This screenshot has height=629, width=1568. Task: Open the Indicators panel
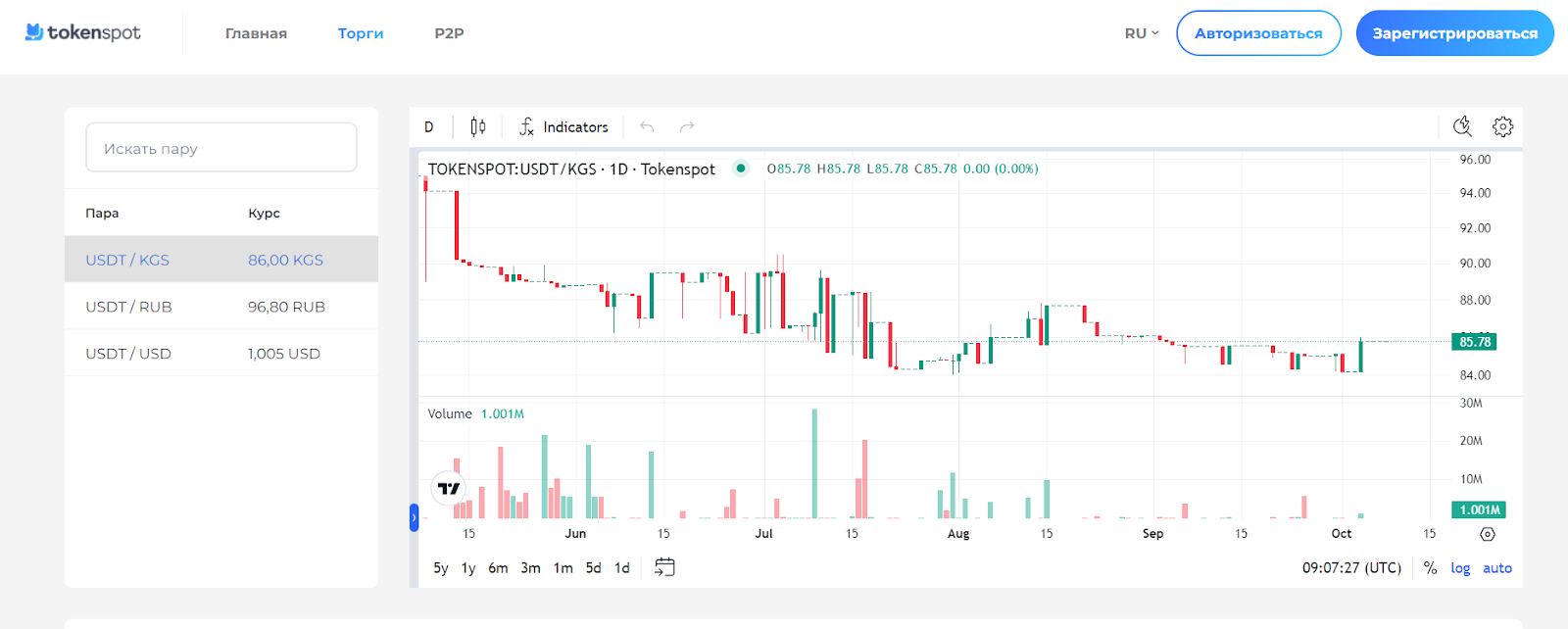tap(563, 126)
